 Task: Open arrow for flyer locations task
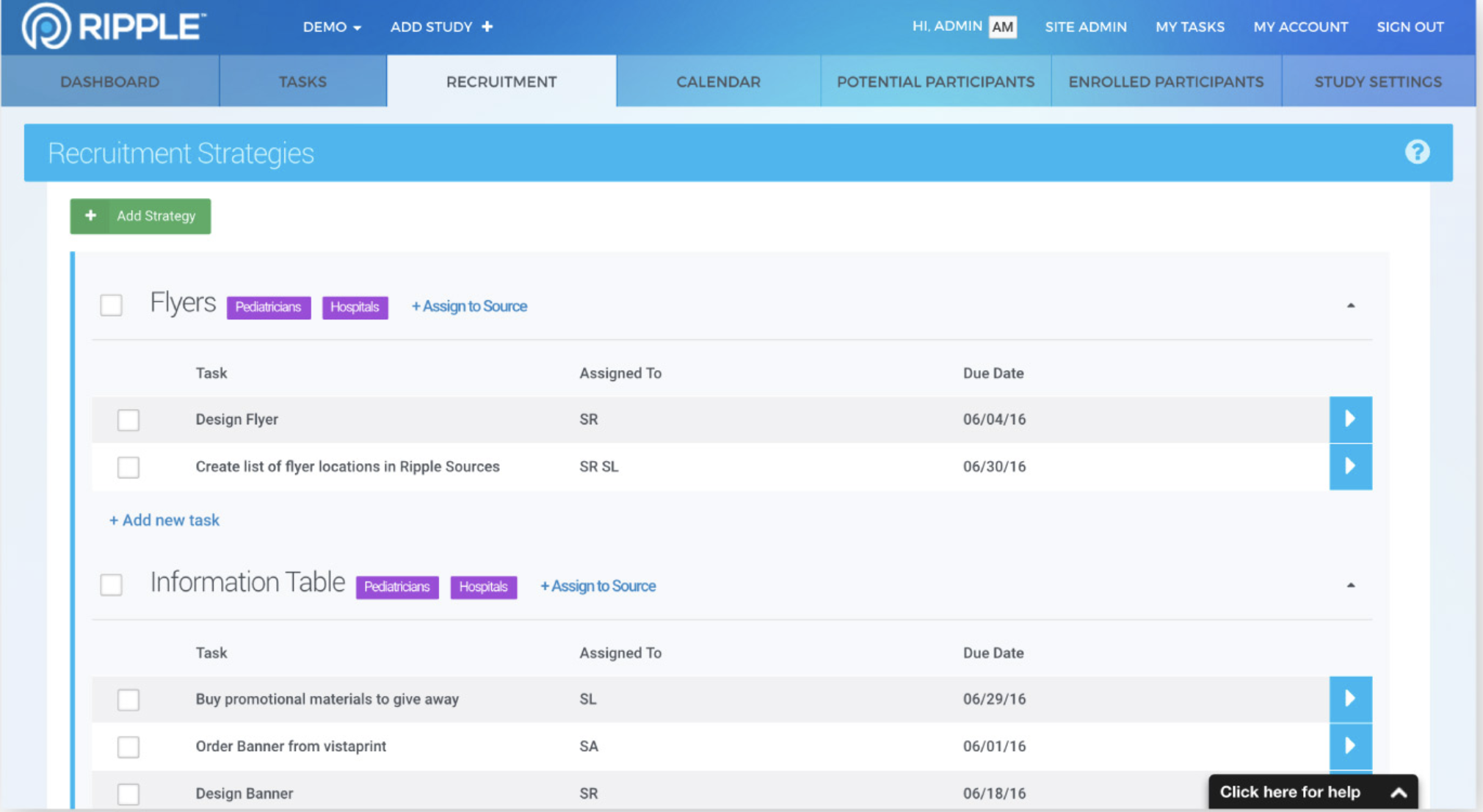[1350, 466]
